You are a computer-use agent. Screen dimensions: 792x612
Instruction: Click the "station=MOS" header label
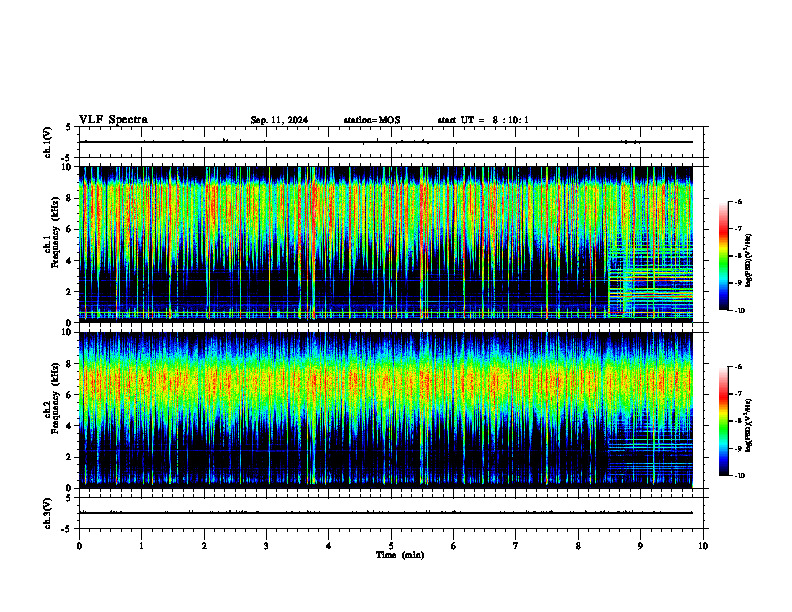click(x=372, y=120)
